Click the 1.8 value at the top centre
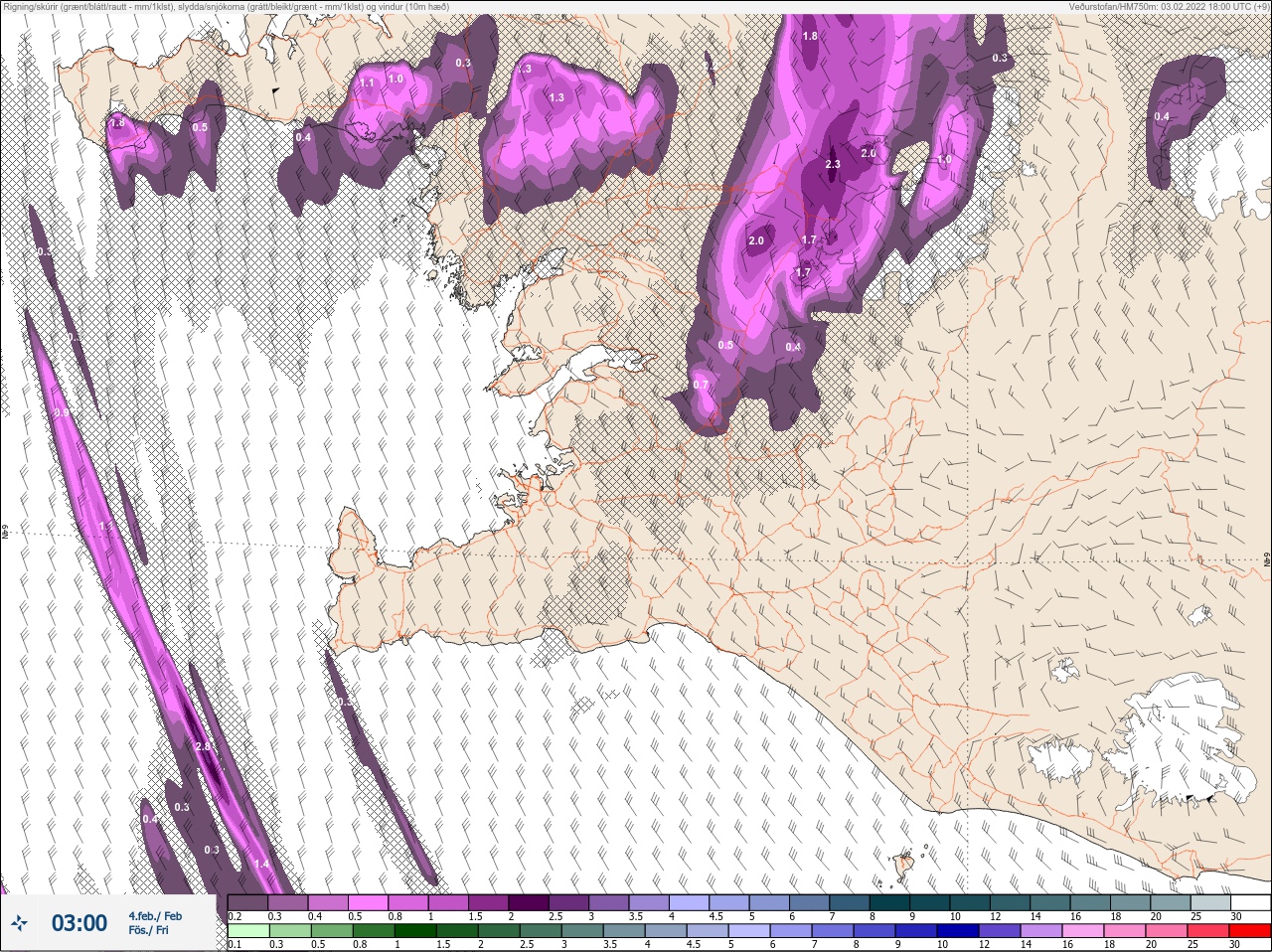Image resolution: width=1272 pixels, height=952 pixels. (810, 36)
